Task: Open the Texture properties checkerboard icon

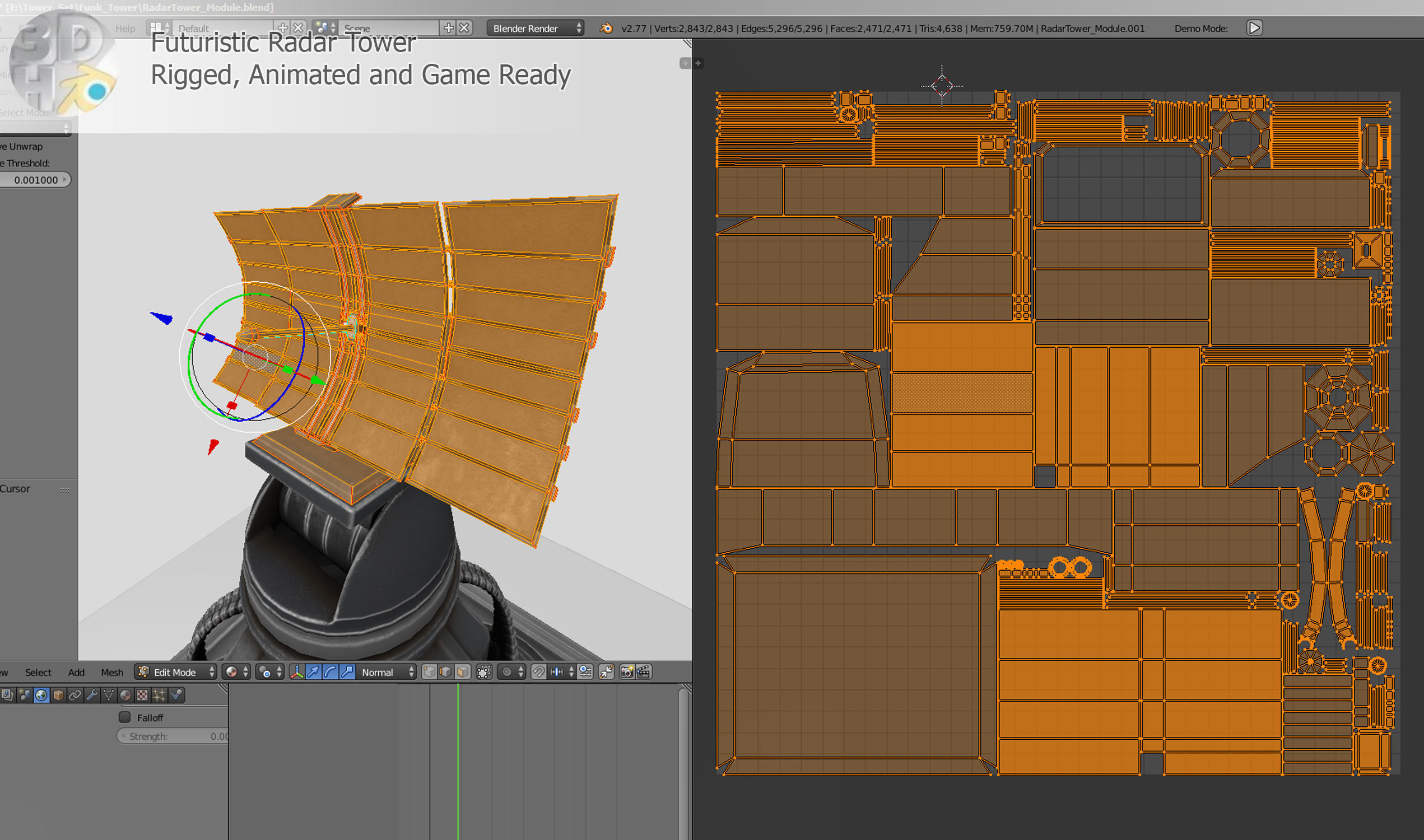Action: (x=143, y=695)
